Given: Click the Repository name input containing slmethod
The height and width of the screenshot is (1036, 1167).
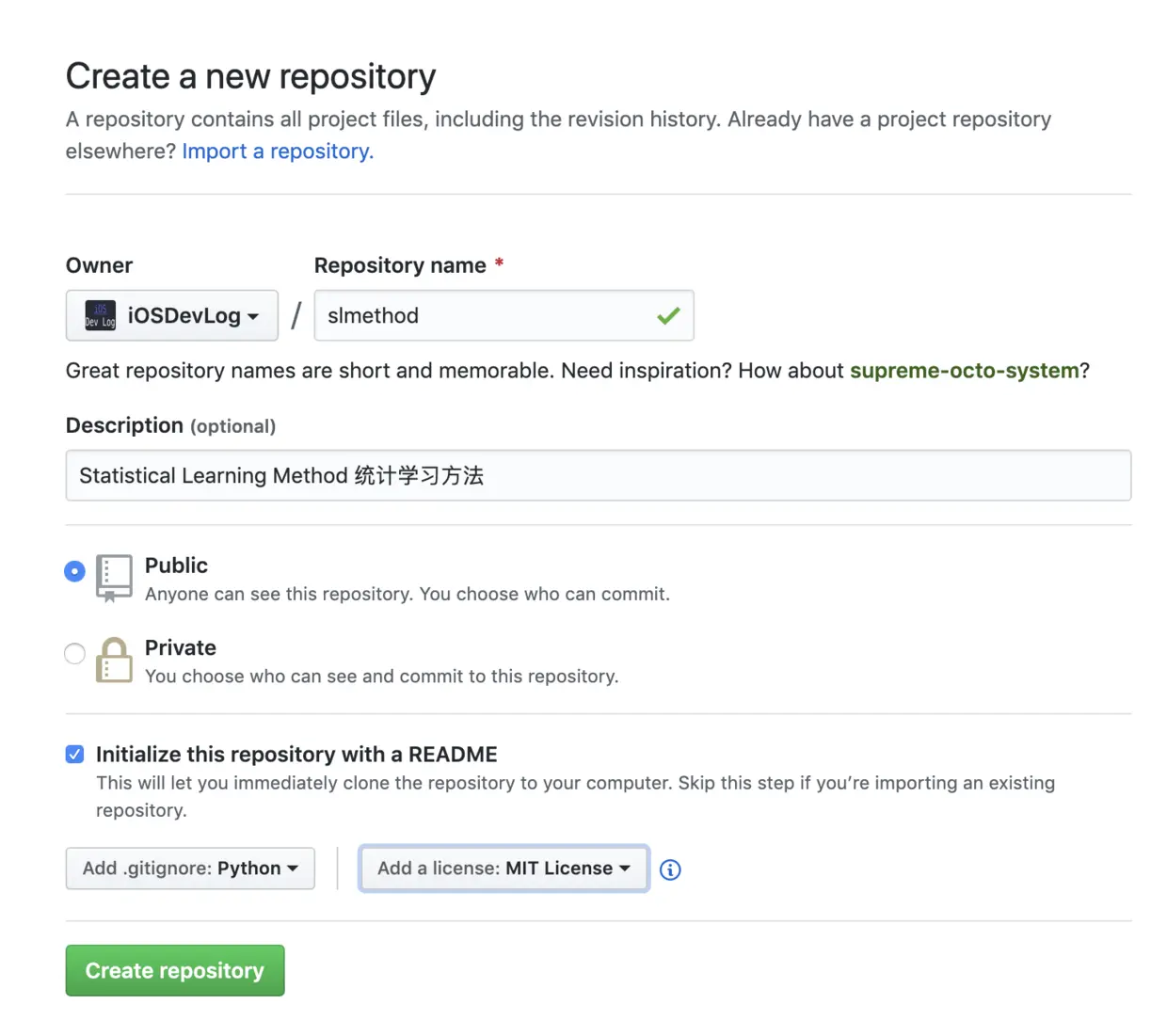Looking at the screenshot, I should point(504,315).
